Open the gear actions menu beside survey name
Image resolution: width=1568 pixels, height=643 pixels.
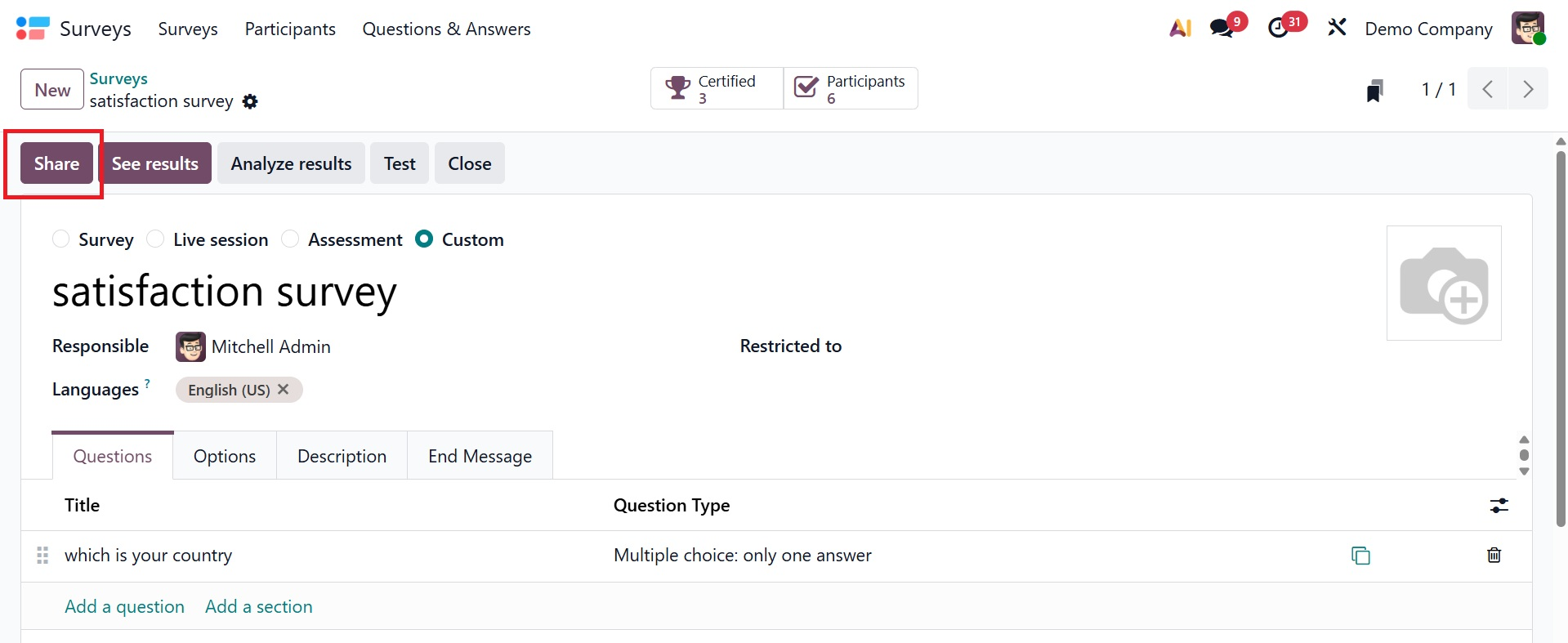pyautogui.click(x=250, y=101)
